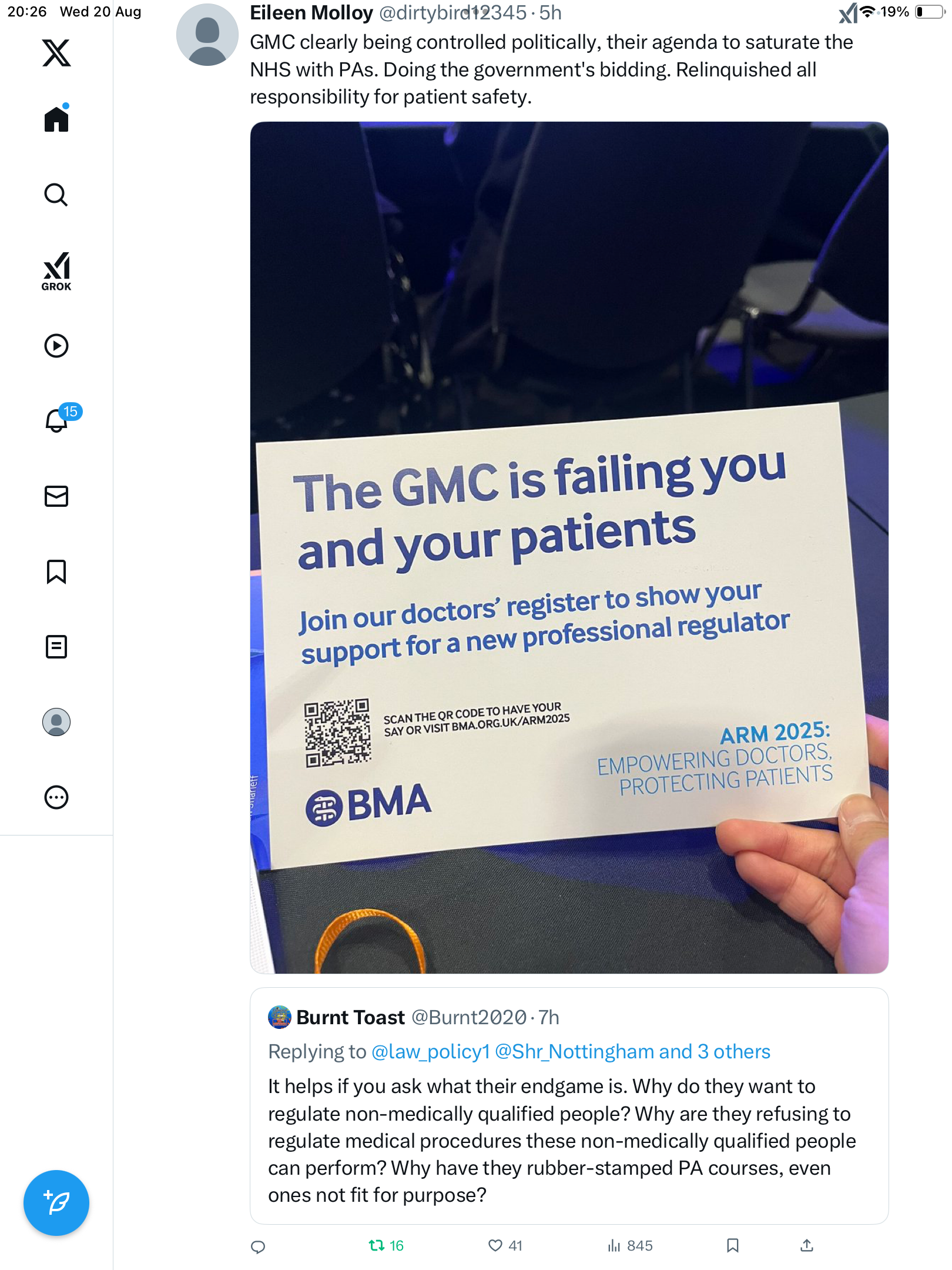The image size is (952, 1270).
Task: View notifications with 15 unread badge
Action: point(56,420)
